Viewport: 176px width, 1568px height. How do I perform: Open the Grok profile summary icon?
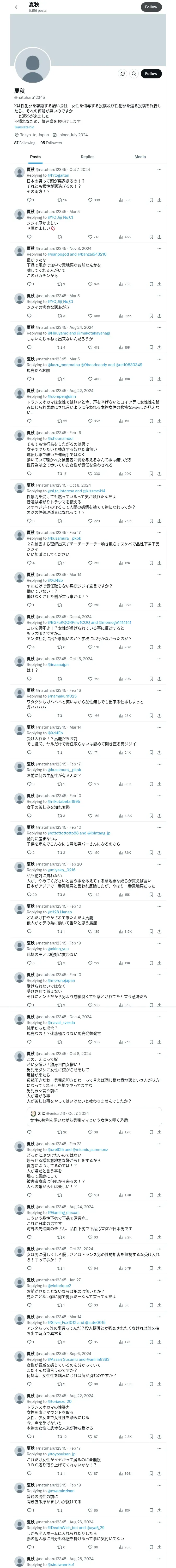pyautogui.click(x=122, y=74)
